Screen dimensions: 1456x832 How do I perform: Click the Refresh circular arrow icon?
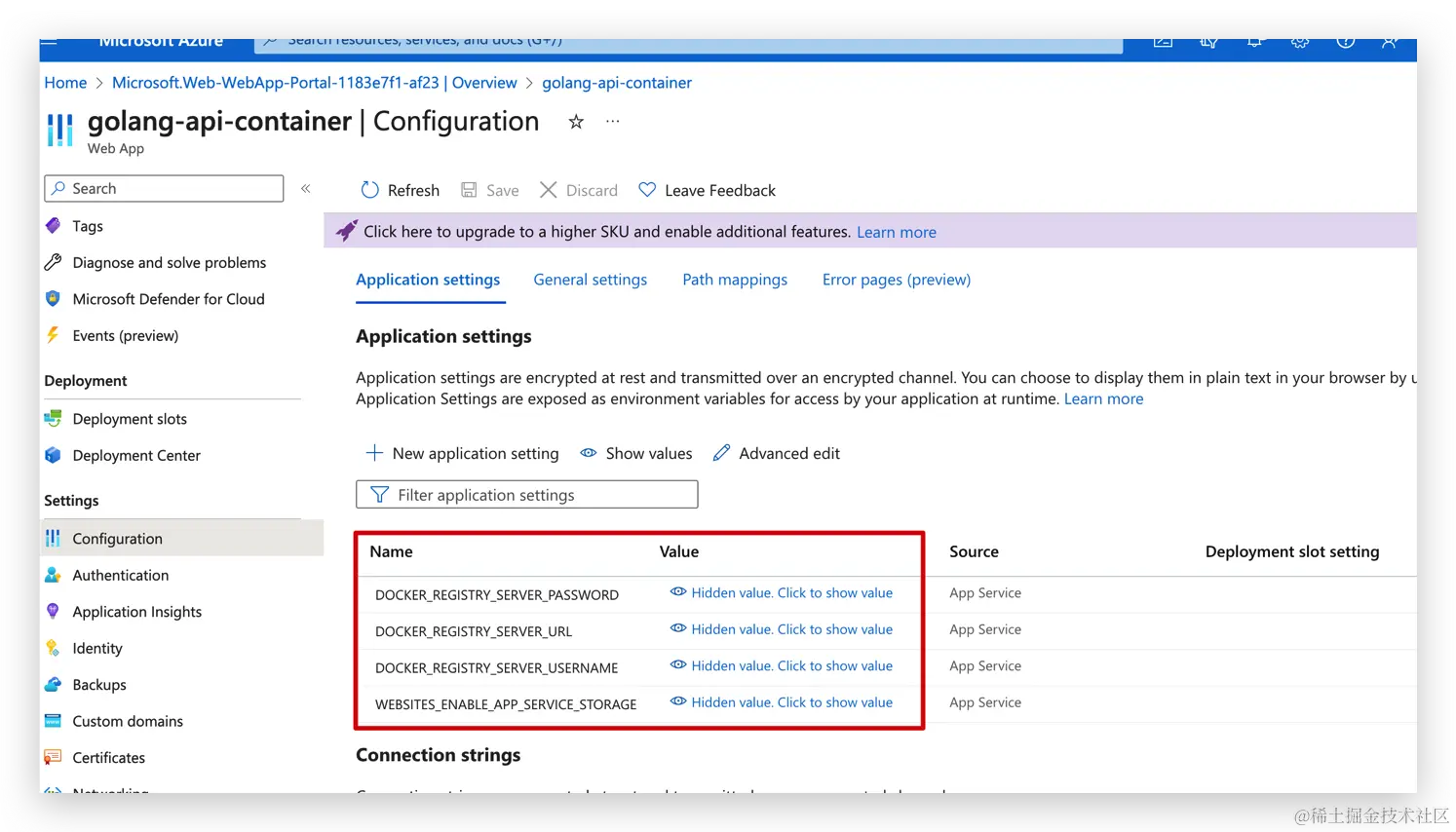point(369,190)
